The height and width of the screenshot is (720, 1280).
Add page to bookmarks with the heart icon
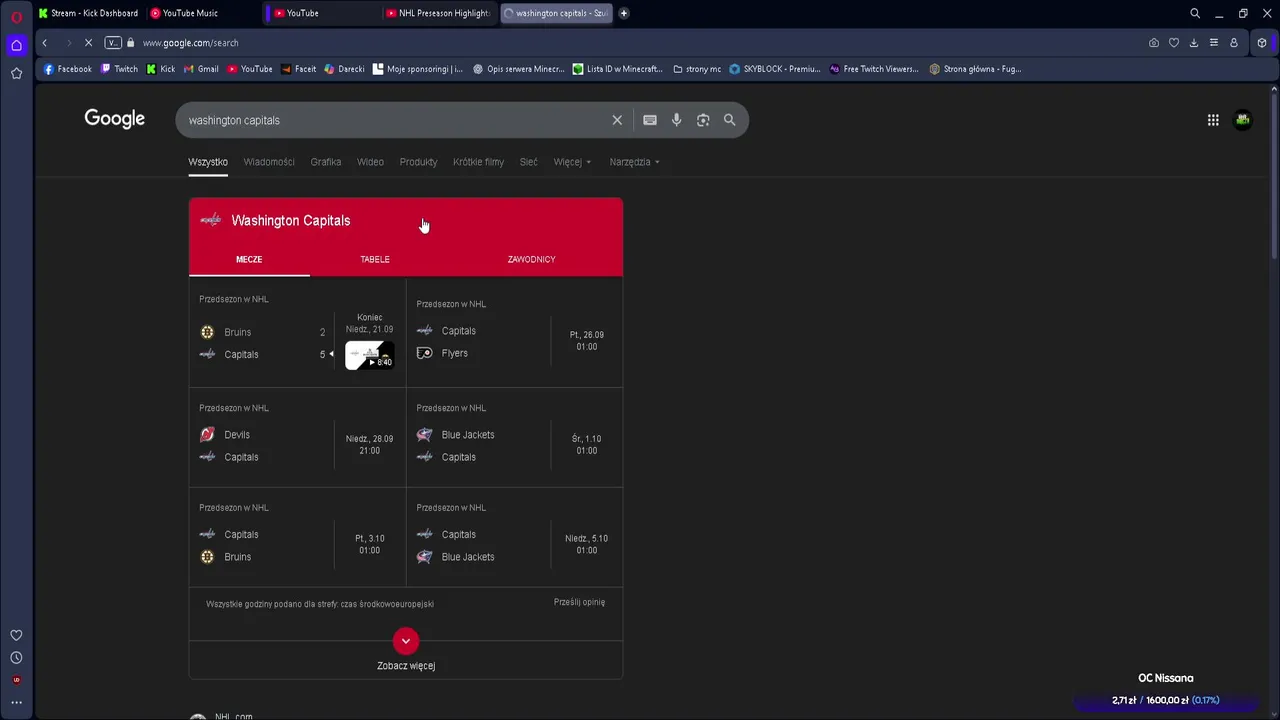(1174, 43)
